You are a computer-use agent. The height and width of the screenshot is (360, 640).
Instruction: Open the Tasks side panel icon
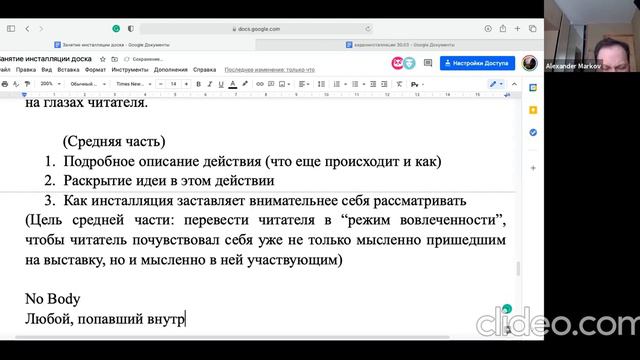pyautogui.click(x=533, y=133)
